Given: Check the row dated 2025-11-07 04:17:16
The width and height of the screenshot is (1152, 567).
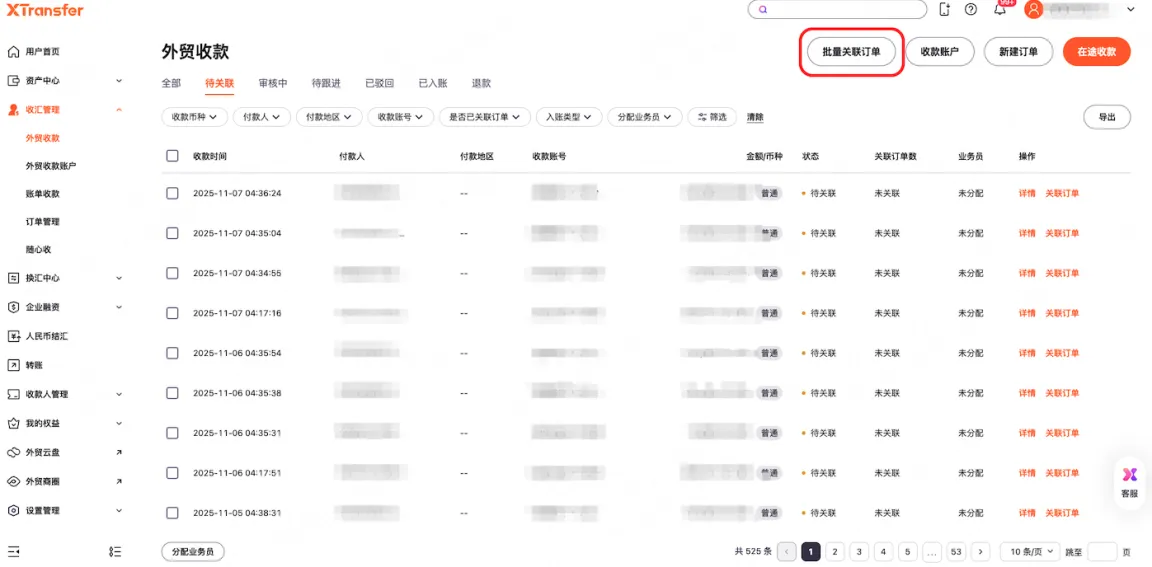Looking at the screenshot, I should pos(173,313).
